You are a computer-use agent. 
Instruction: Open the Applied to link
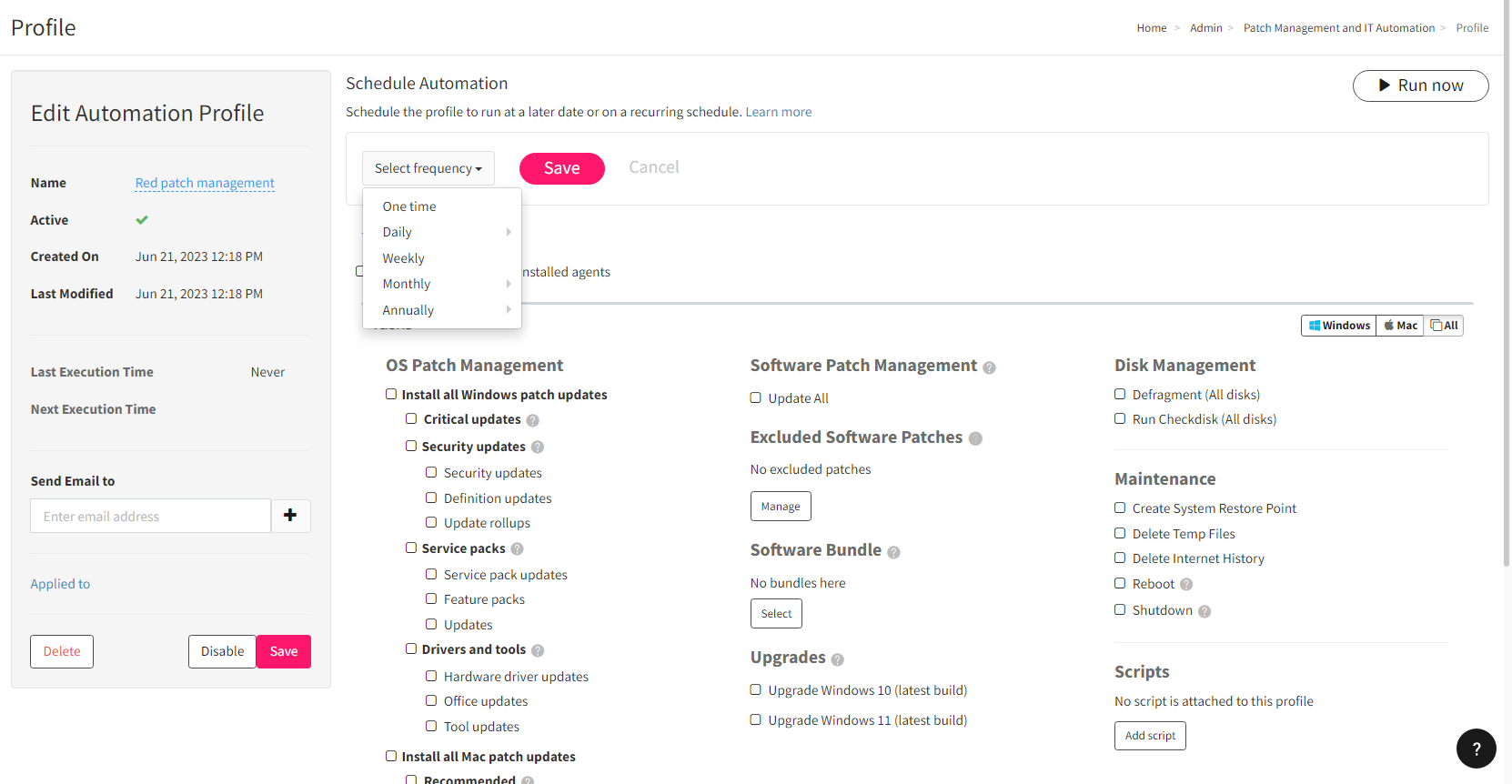pyautogui.click(x=60, y=584)
